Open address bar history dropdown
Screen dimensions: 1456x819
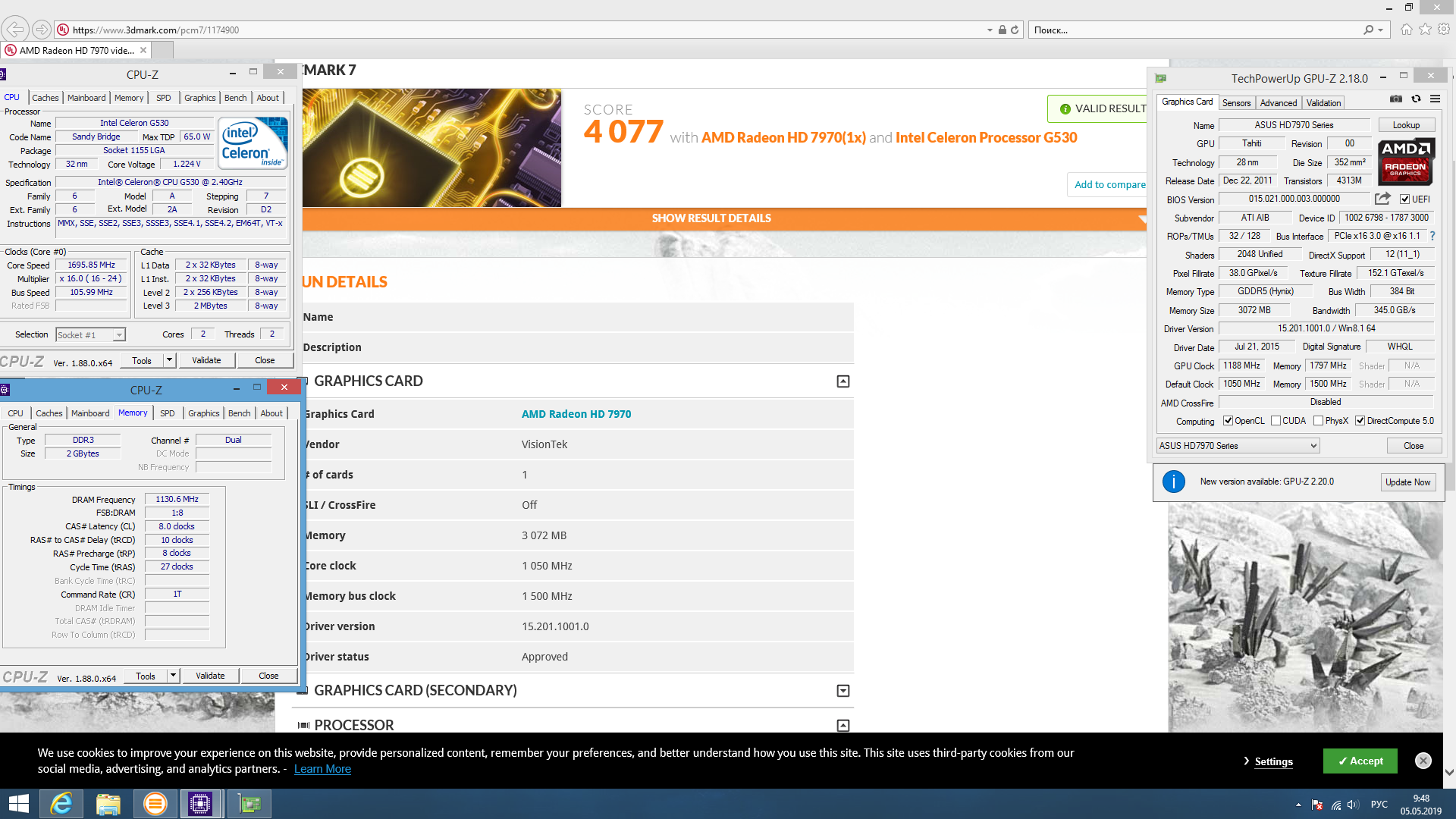[x=990, y=30]
